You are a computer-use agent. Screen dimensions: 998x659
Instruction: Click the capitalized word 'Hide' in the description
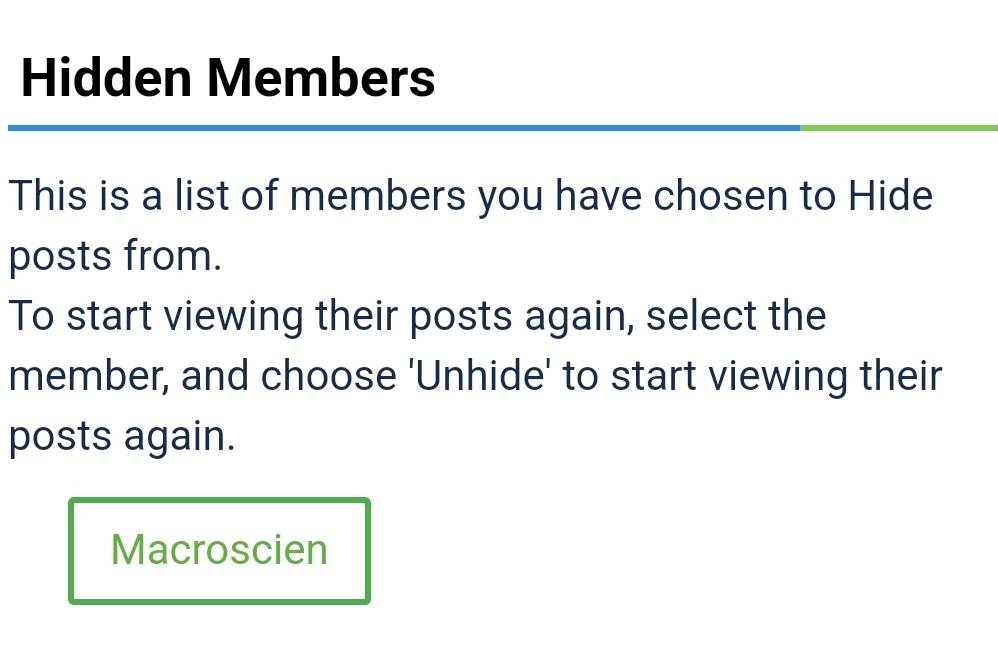tap(890, 195)
